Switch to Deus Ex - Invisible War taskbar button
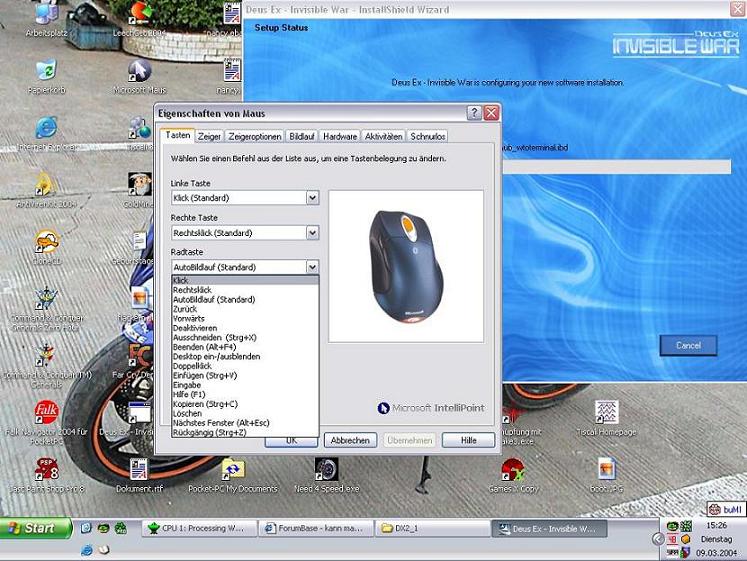This screenshot has width=747, height=561. point(549,528)
